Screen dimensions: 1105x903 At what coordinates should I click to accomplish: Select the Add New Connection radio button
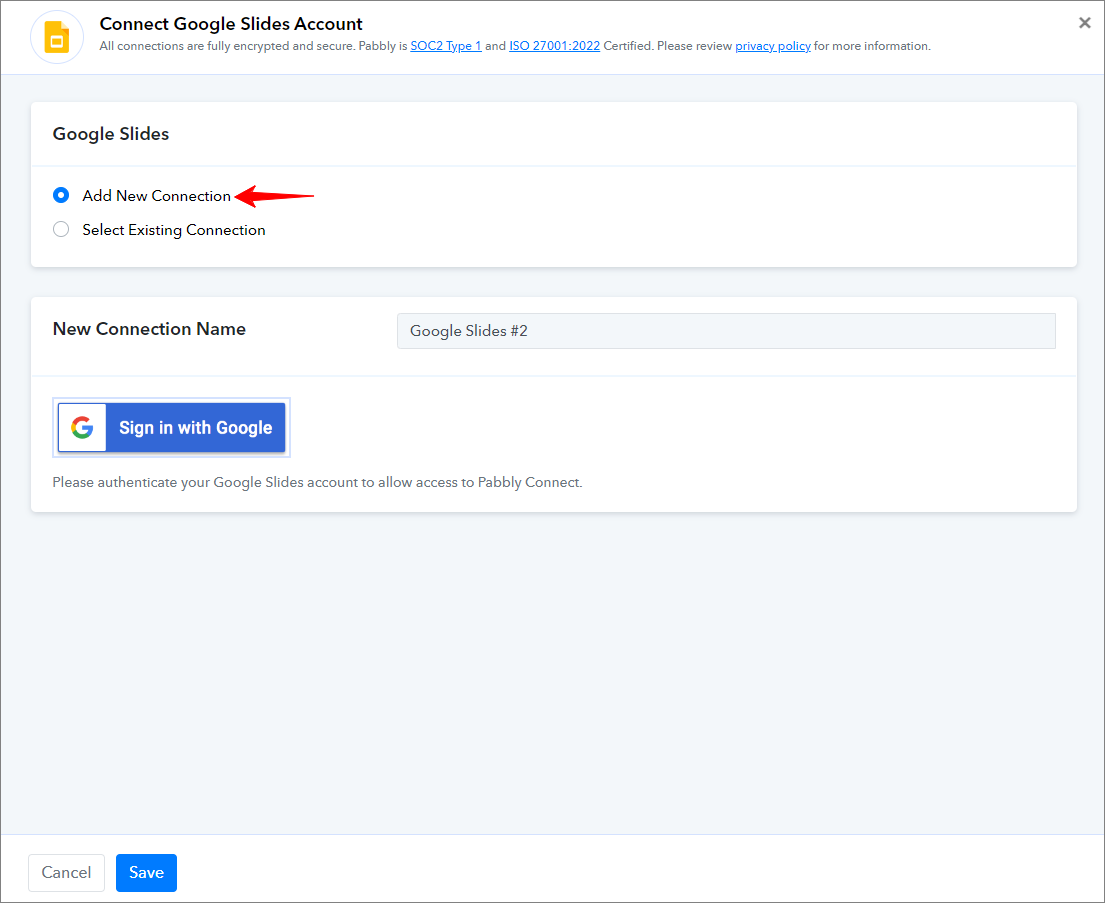click(61, 195)
